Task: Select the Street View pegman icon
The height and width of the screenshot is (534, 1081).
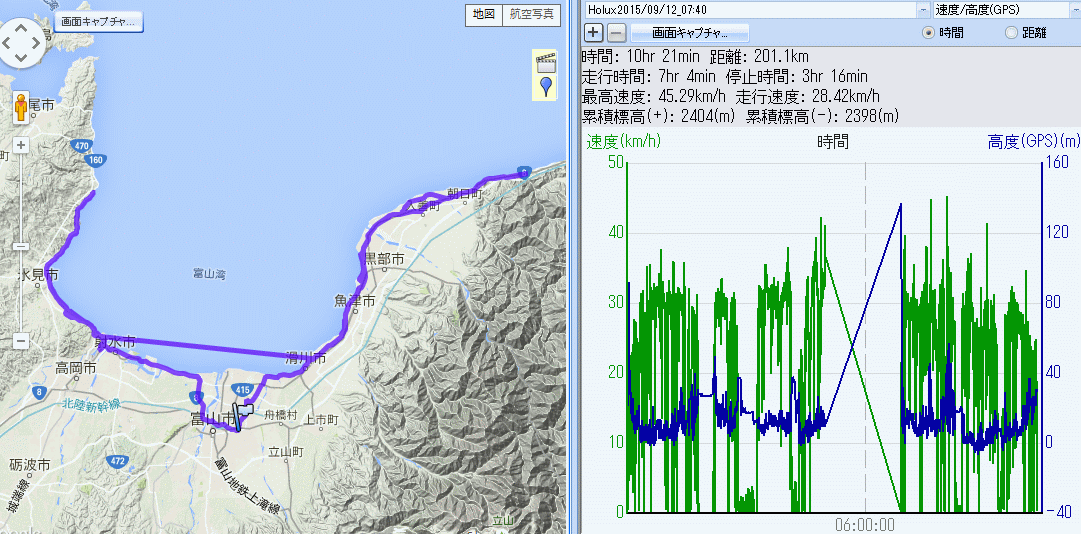Action: 20,106
